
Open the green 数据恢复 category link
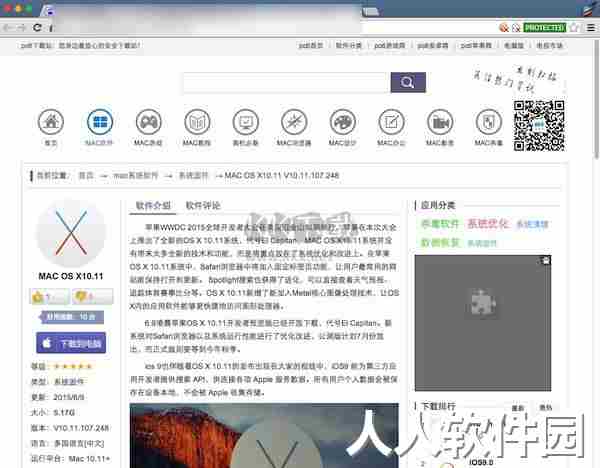[x=440, y=243]
